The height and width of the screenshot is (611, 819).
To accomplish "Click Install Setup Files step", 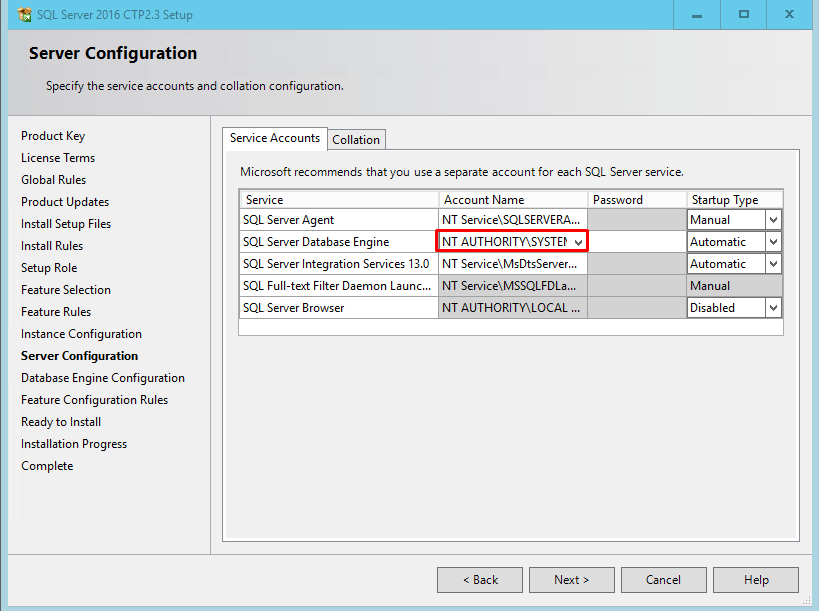I will [x=66, y=224].
